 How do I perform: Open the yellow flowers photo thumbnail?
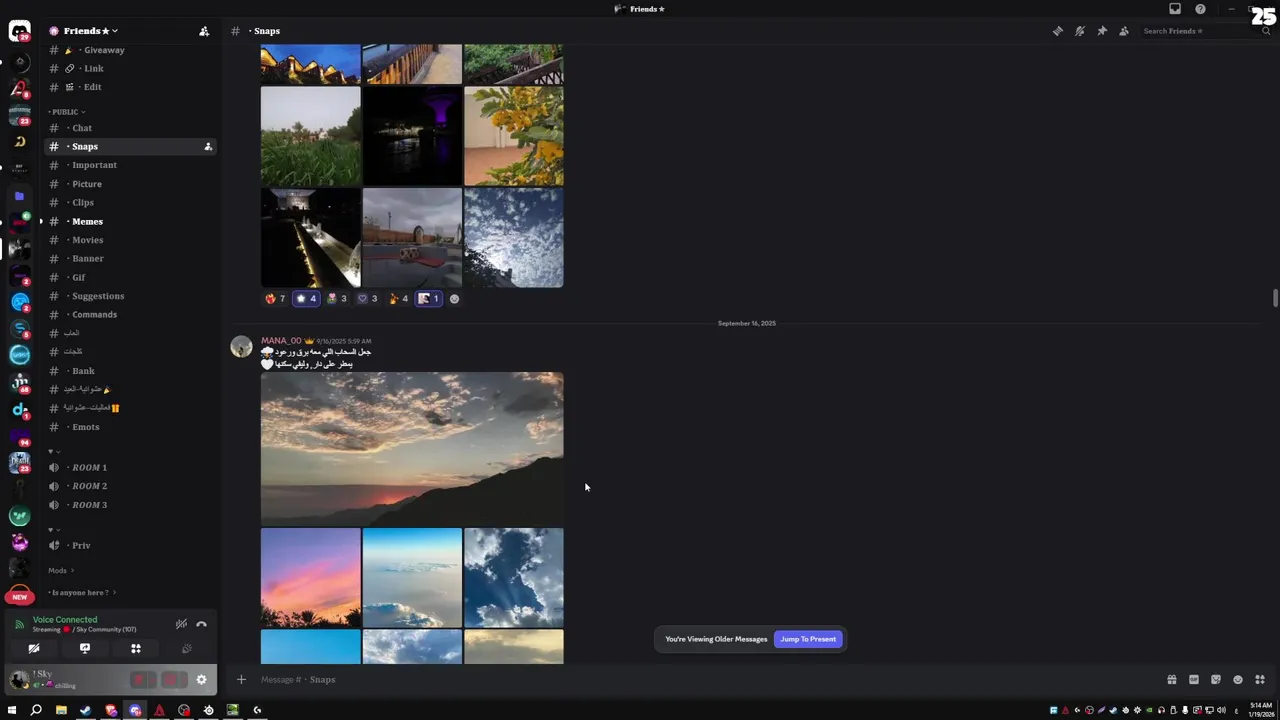(x=514, y=136)
